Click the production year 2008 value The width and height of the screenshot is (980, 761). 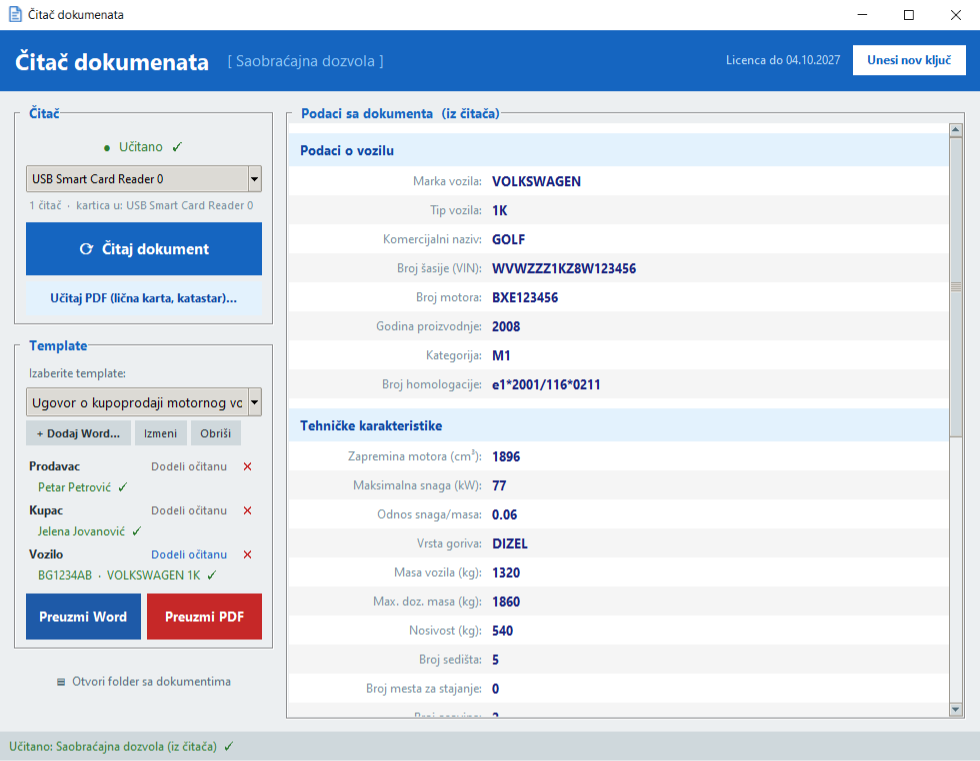click(x=506, y=327)
